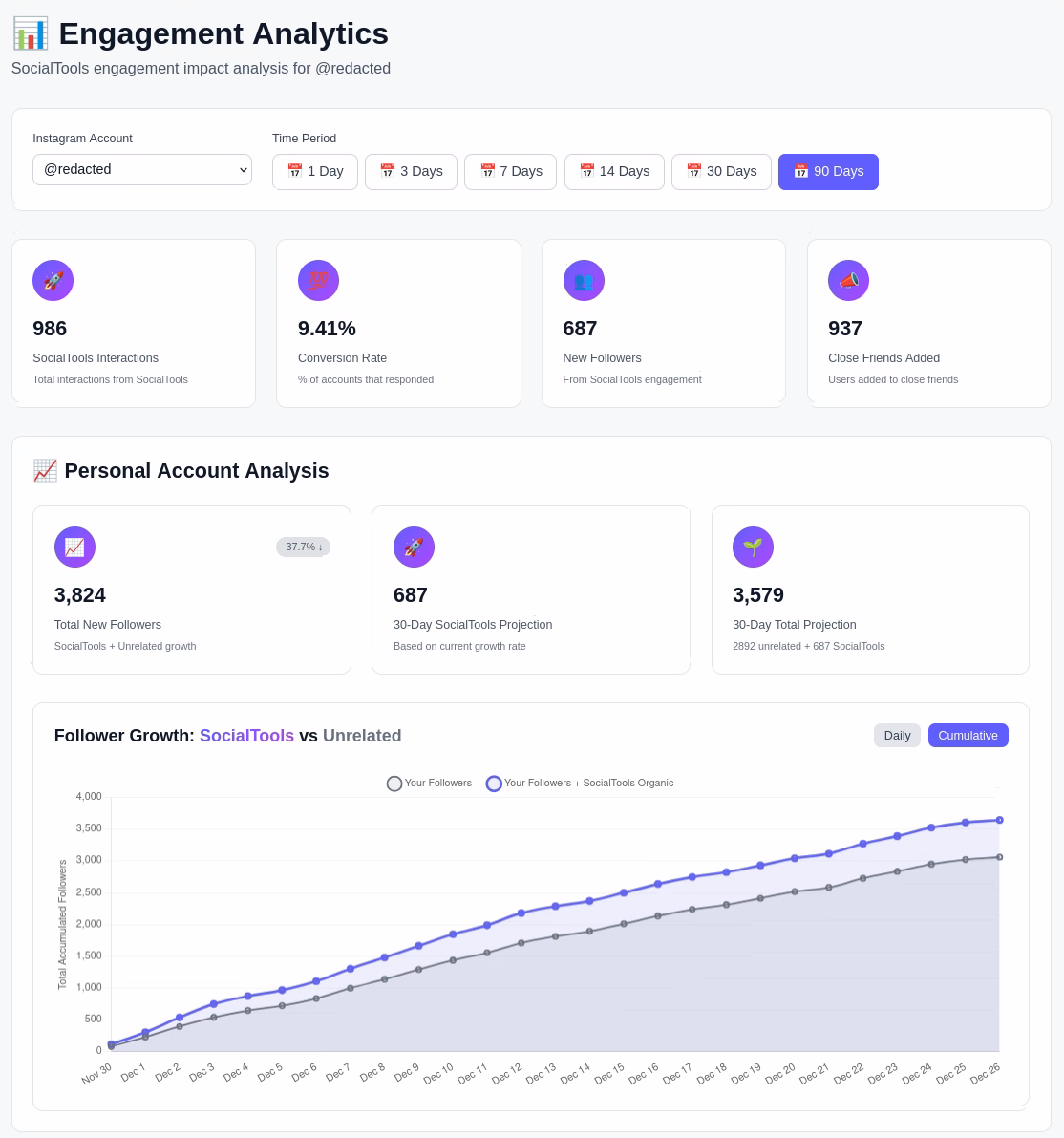Click the seedling icon above 30-Day Total Projection

click(x=753, y=547)
